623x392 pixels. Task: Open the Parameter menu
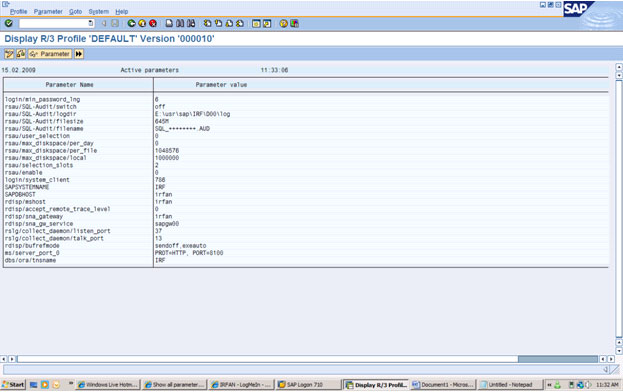pos(48,12)
